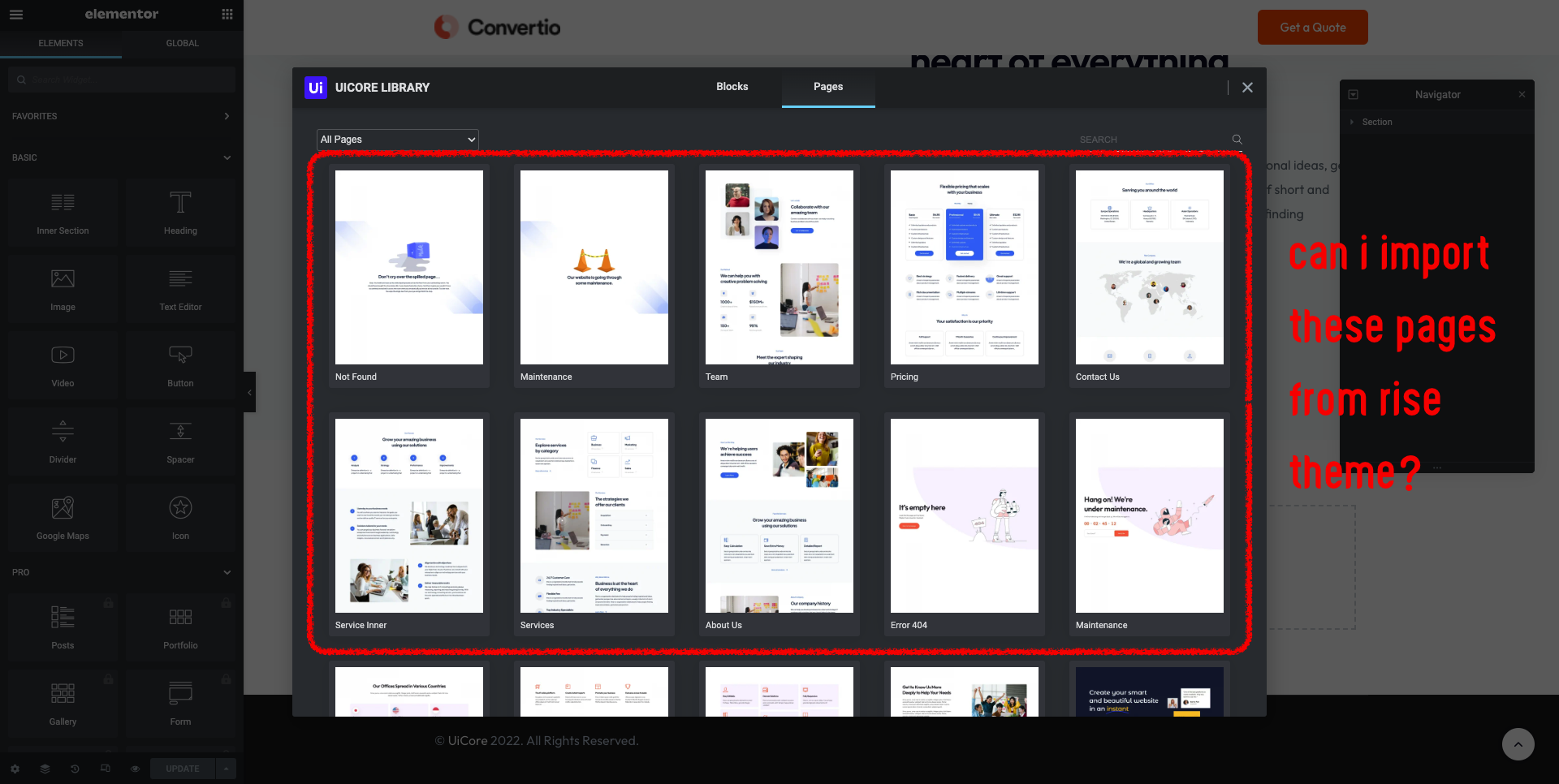Image resolution: width=1559 pixels, height=784 pixels.
Task: Switch to the Elements tab
Action: click(61, 43)
